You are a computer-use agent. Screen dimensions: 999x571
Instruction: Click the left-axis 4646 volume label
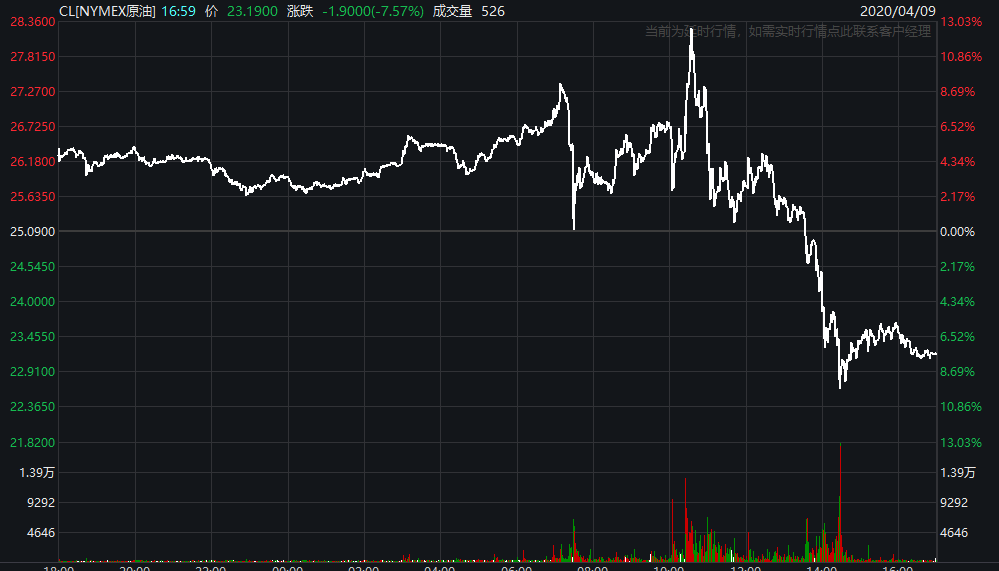coord(41,533)
